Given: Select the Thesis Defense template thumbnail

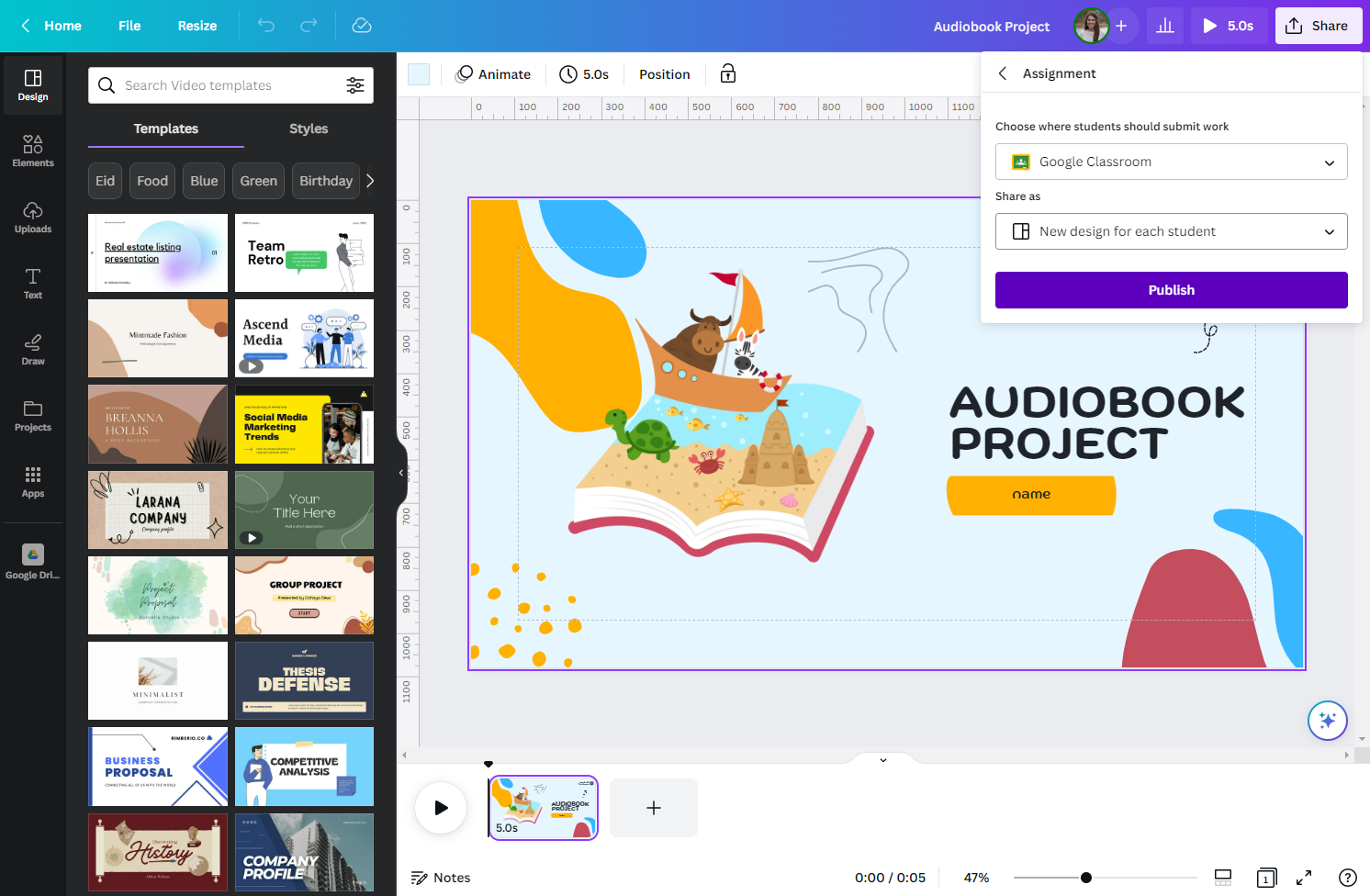Looking at the screenshot, I should tap(304, 680).
